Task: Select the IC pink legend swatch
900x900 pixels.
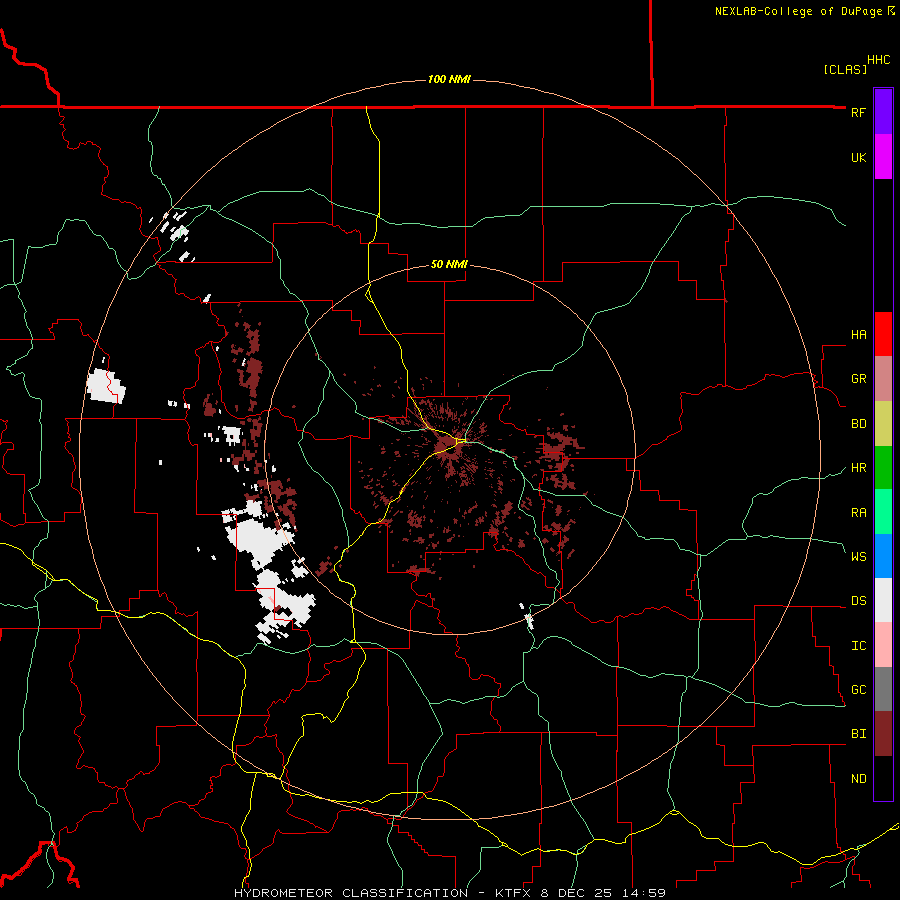Action: 883,645
